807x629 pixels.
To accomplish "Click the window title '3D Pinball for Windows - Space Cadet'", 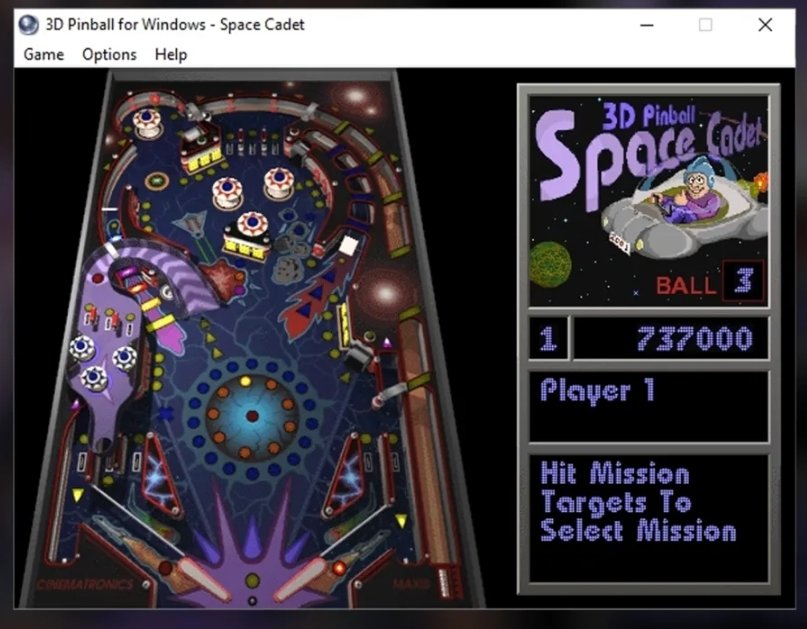I will pos(175,25).
